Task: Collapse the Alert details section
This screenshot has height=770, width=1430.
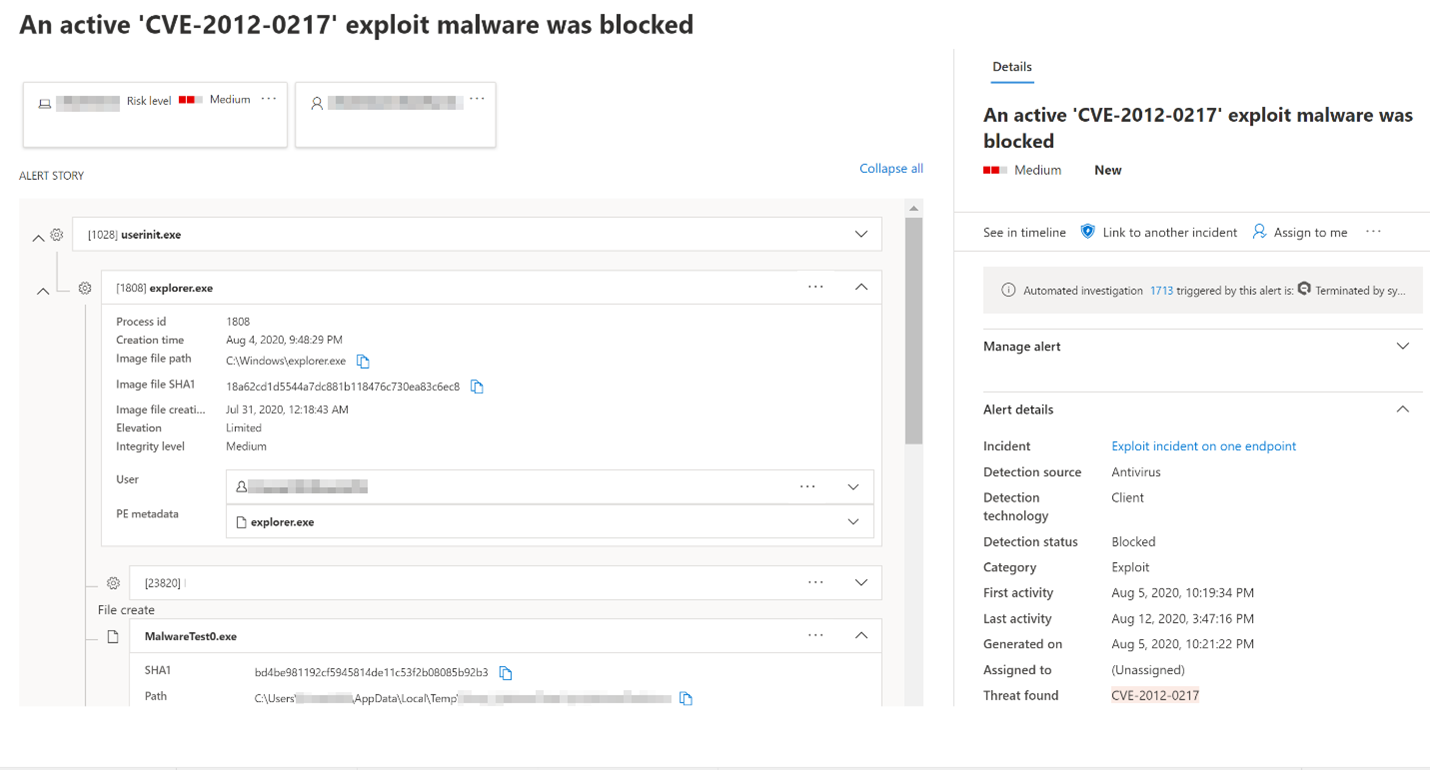Action: coord(1403,408)
